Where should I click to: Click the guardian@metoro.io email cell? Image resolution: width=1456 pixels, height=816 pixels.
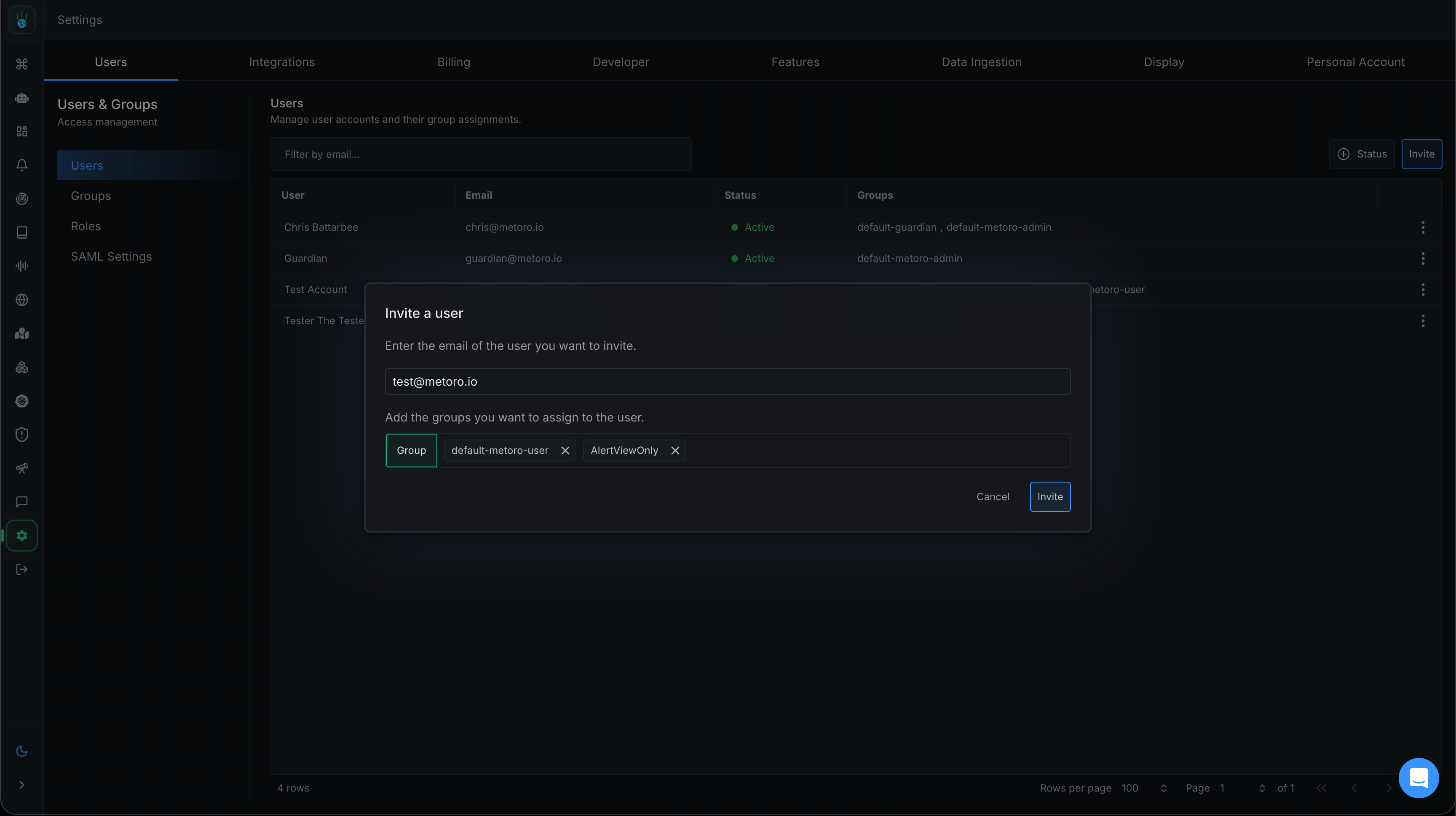513,258
